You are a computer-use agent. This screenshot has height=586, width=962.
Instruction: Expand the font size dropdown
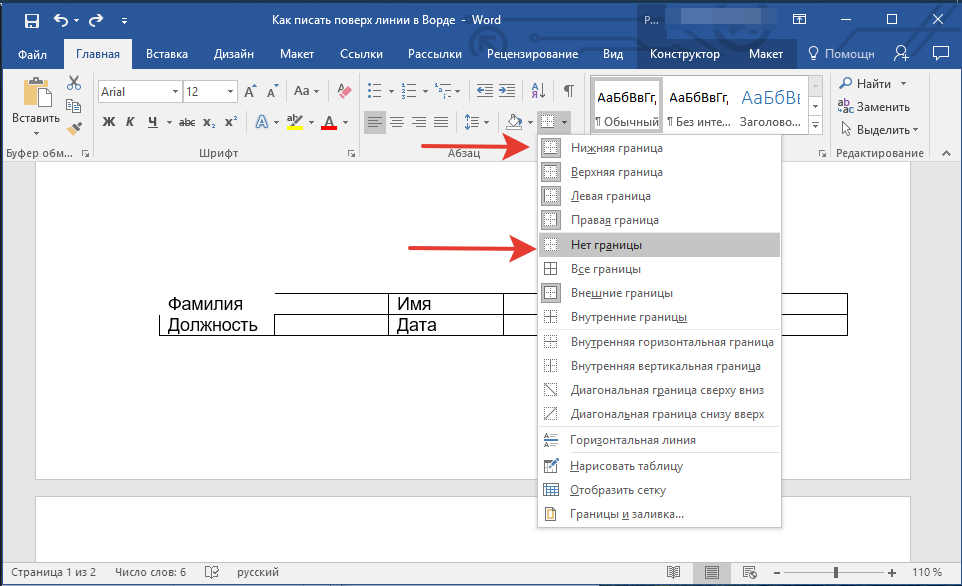coord(231,92)
